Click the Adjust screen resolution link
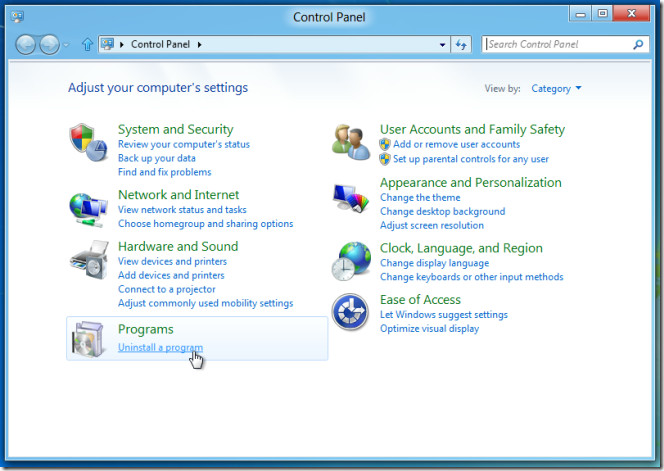 pyautogui.click(x=432, y=225)
